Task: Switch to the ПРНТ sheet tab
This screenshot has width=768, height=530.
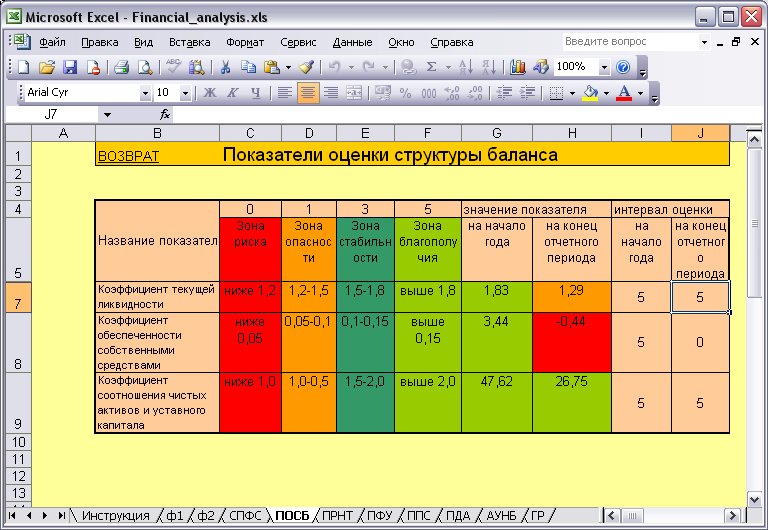Action: click(x=337, y=516)
